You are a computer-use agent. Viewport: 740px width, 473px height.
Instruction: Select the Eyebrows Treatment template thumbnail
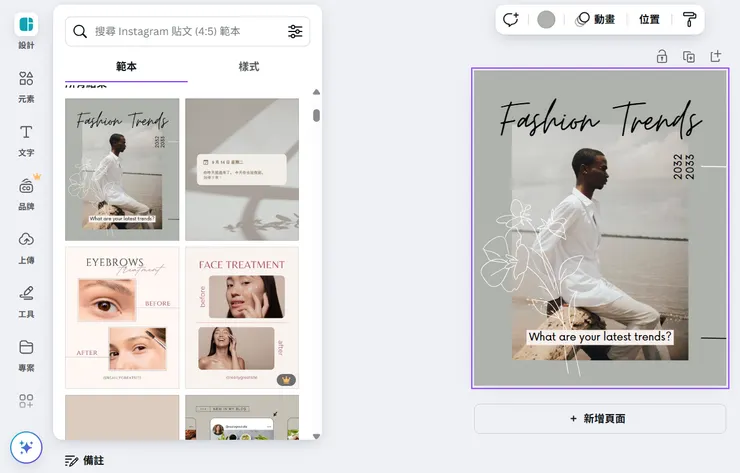(122, 318)
